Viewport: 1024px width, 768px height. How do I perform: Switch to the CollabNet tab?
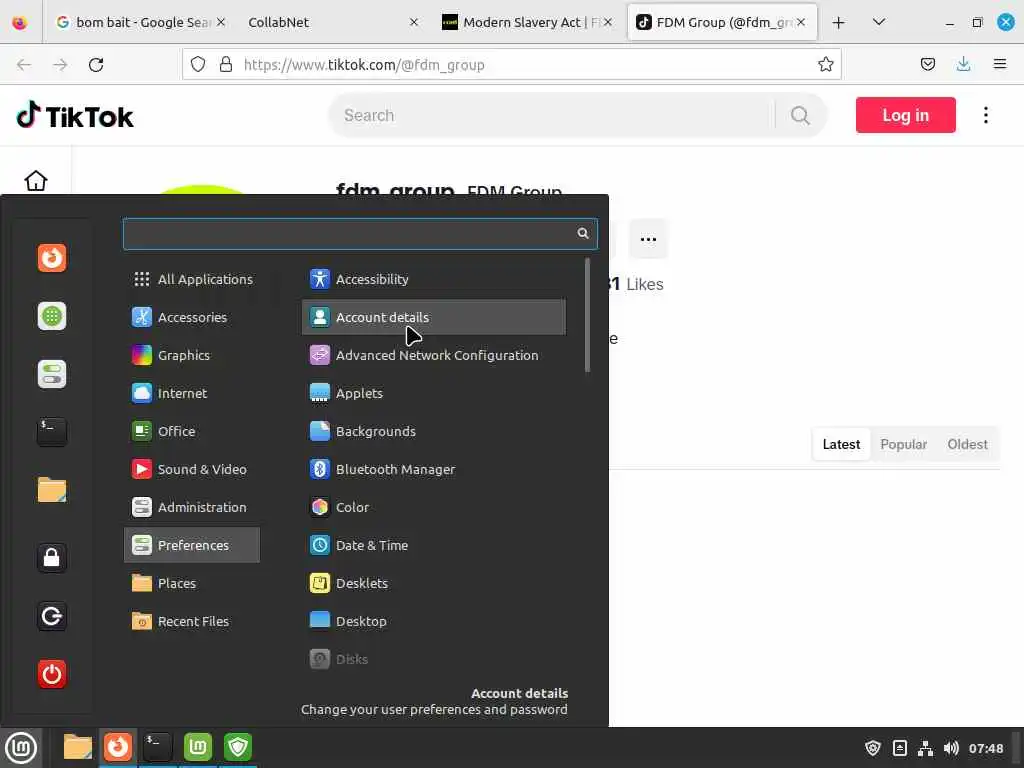331,22
